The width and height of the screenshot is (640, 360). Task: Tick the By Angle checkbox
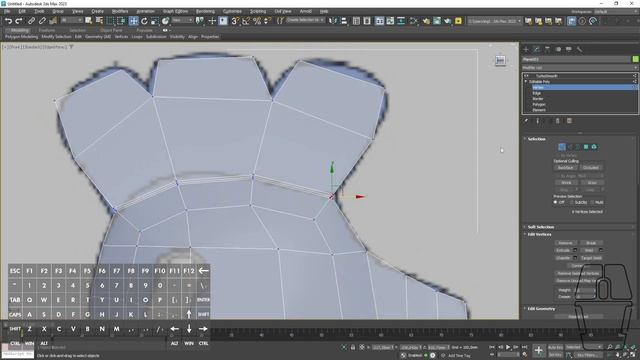558,176
